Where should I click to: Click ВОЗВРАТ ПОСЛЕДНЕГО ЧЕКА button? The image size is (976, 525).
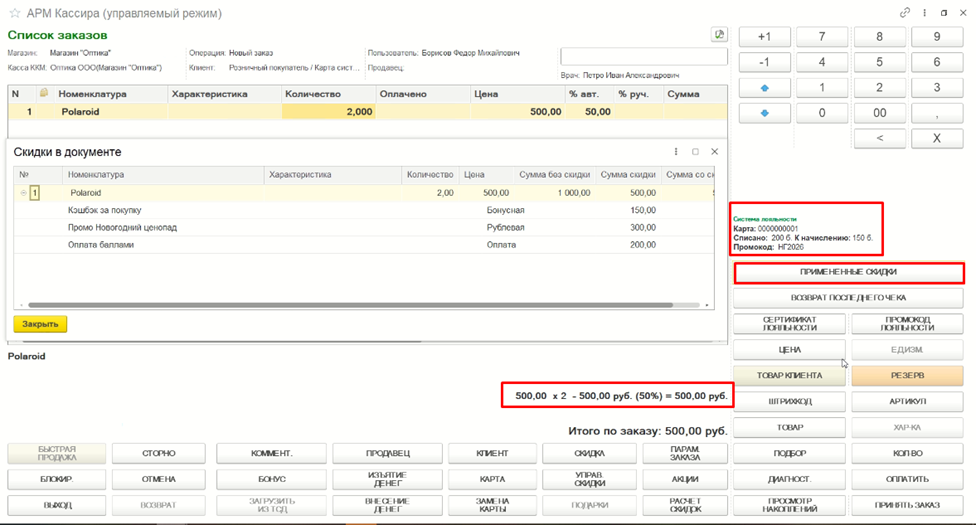(848, 298)
